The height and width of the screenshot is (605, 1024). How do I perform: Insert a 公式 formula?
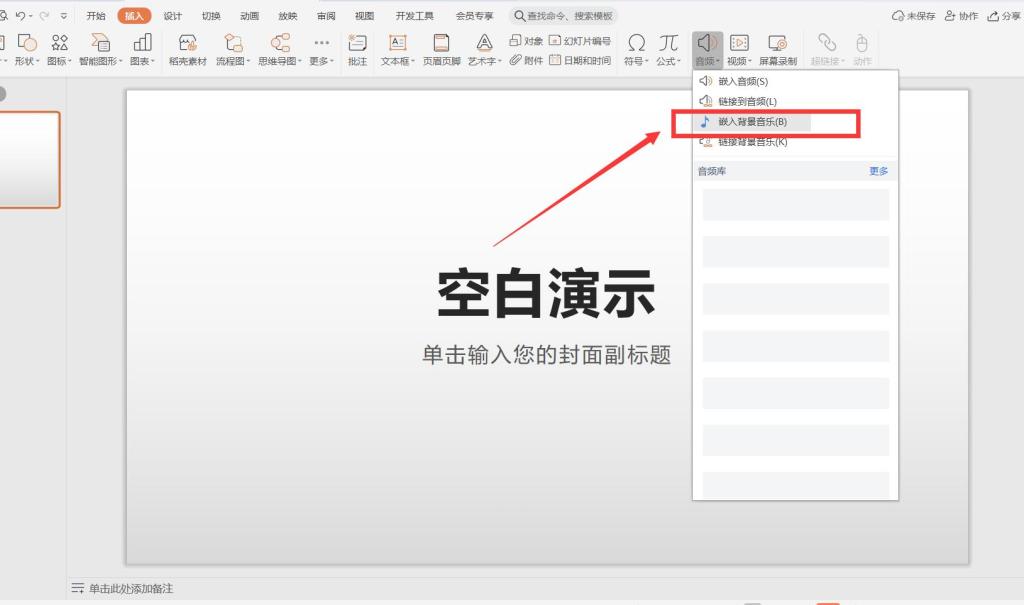(x=668, y=50)
